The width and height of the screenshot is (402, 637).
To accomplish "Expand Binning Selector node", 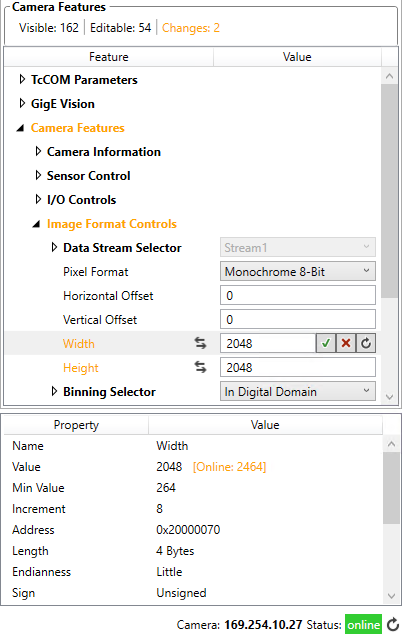I will (54, 391).
